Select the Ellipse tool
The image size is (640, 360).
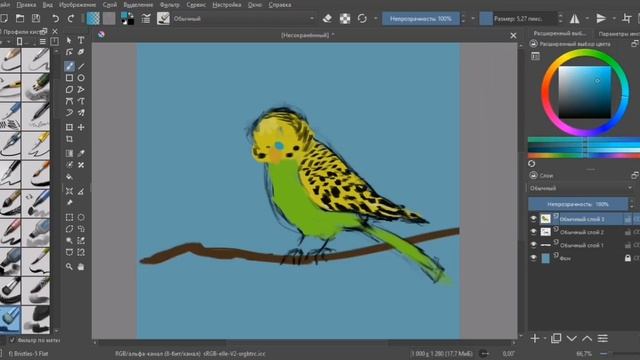click(x=81, y=78)
